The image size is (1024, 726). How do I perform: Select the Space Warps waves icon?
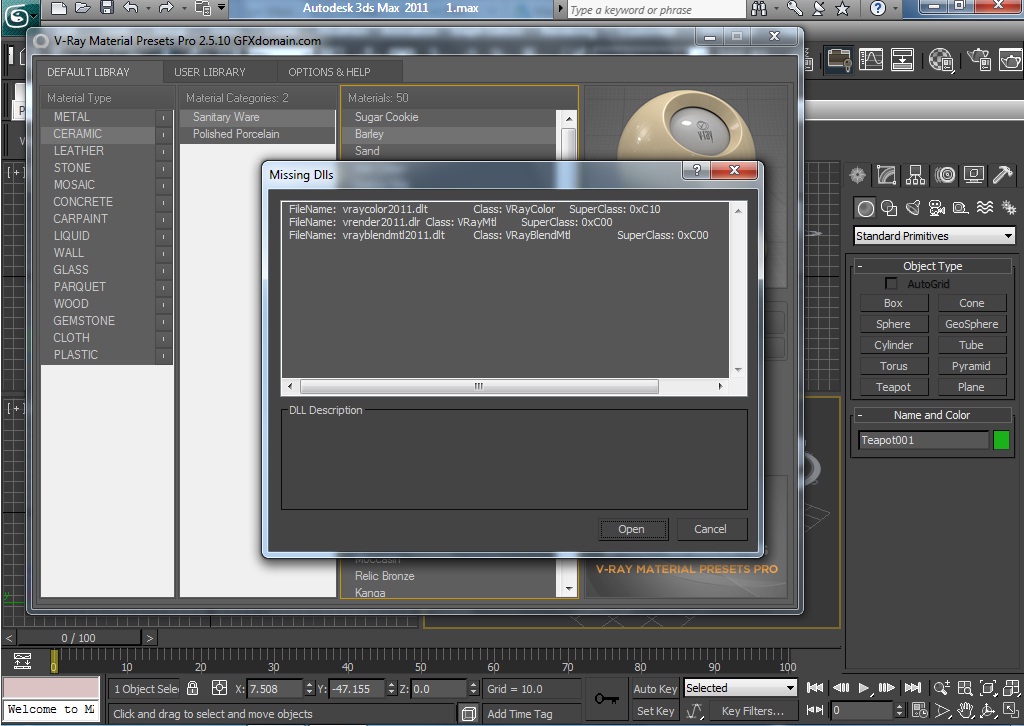tap(985, 208)
